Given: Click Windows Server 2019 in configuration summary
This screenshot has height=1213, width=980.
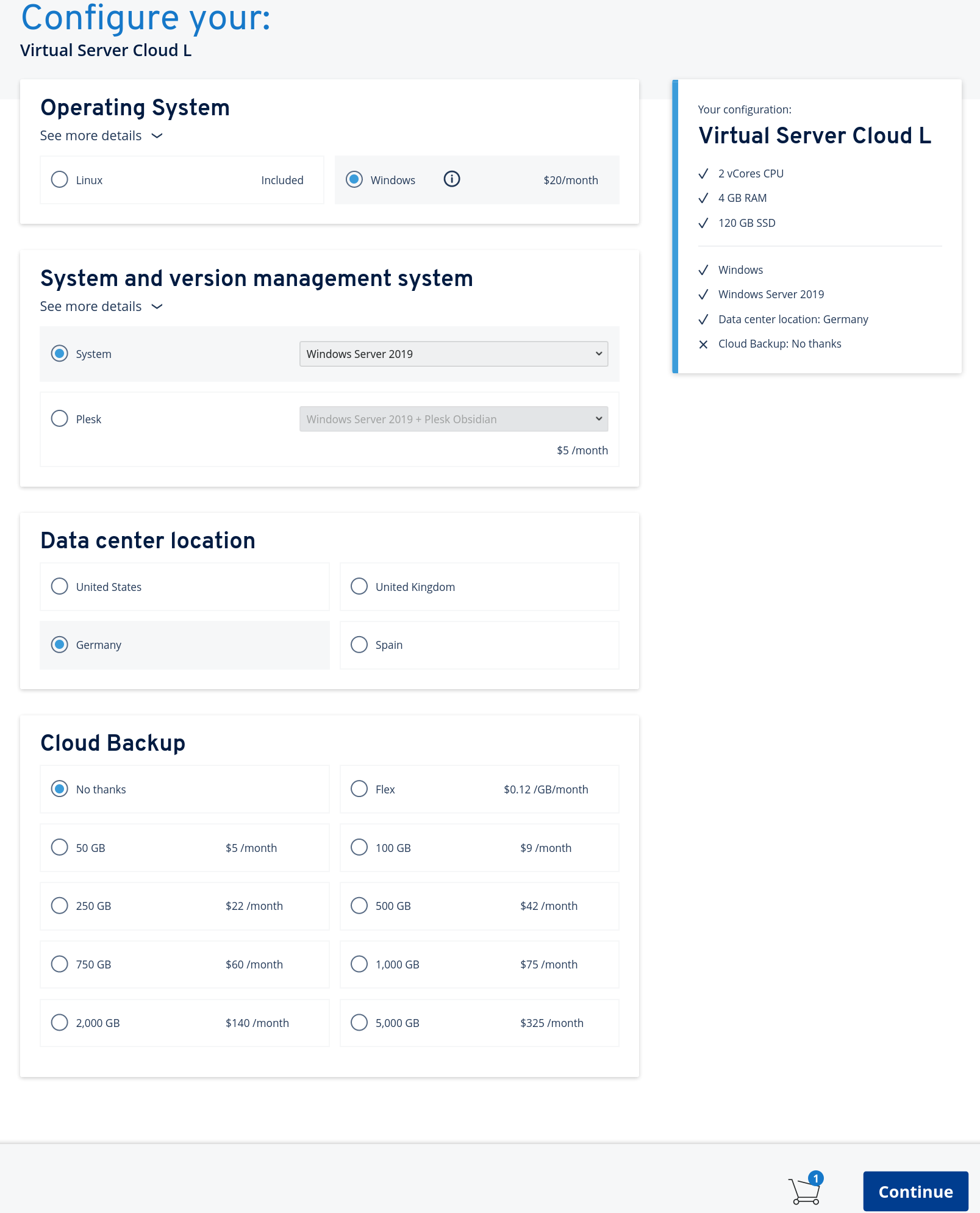Looking at the screenshot, I should point(771,295).
